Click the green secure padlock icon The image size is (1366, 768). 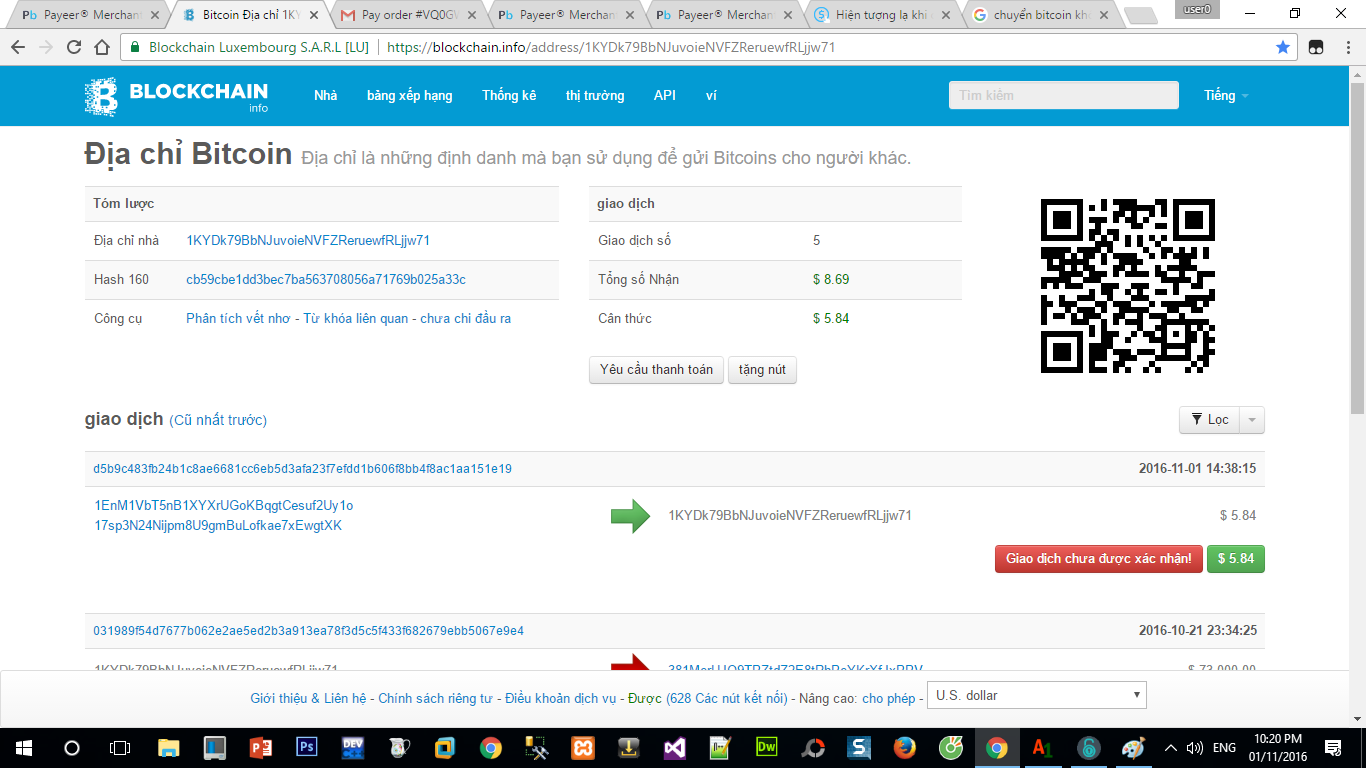(135, 47)
